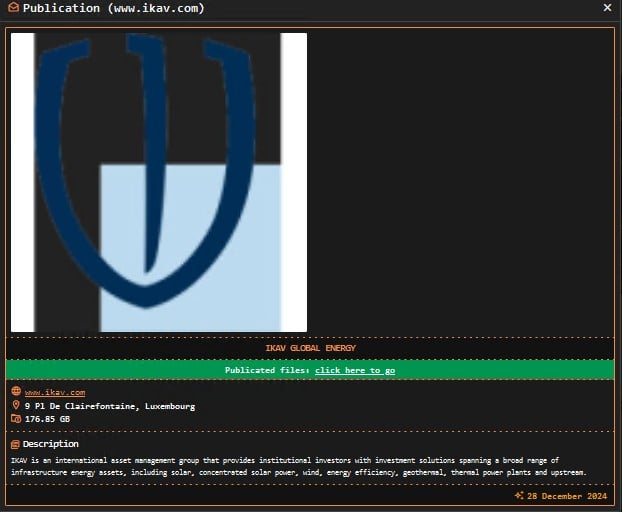Open the www.ikav.com website link
622x512 pixels.
pyautogui.click(x=55, y=392)
